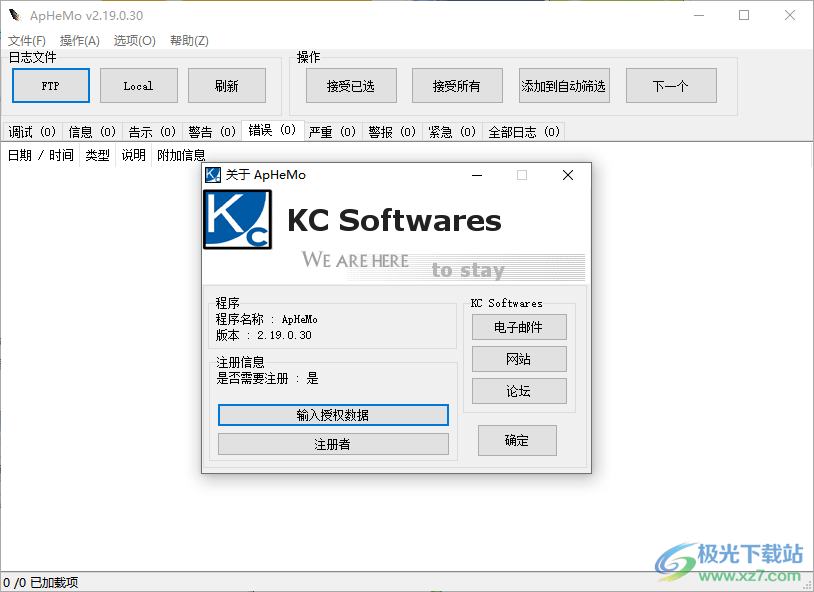Switch to the 信息 (0) tab

pos(92,132)
